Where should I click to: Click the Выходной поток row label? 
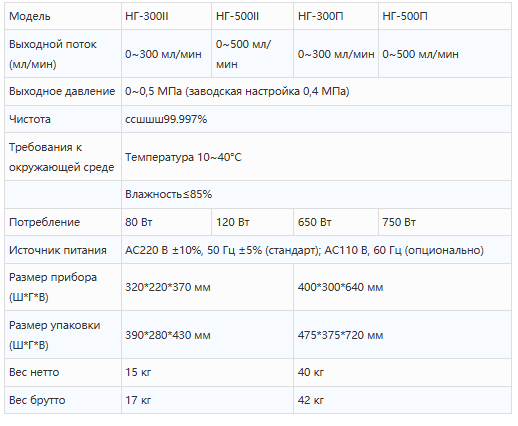tap(63, 54)
